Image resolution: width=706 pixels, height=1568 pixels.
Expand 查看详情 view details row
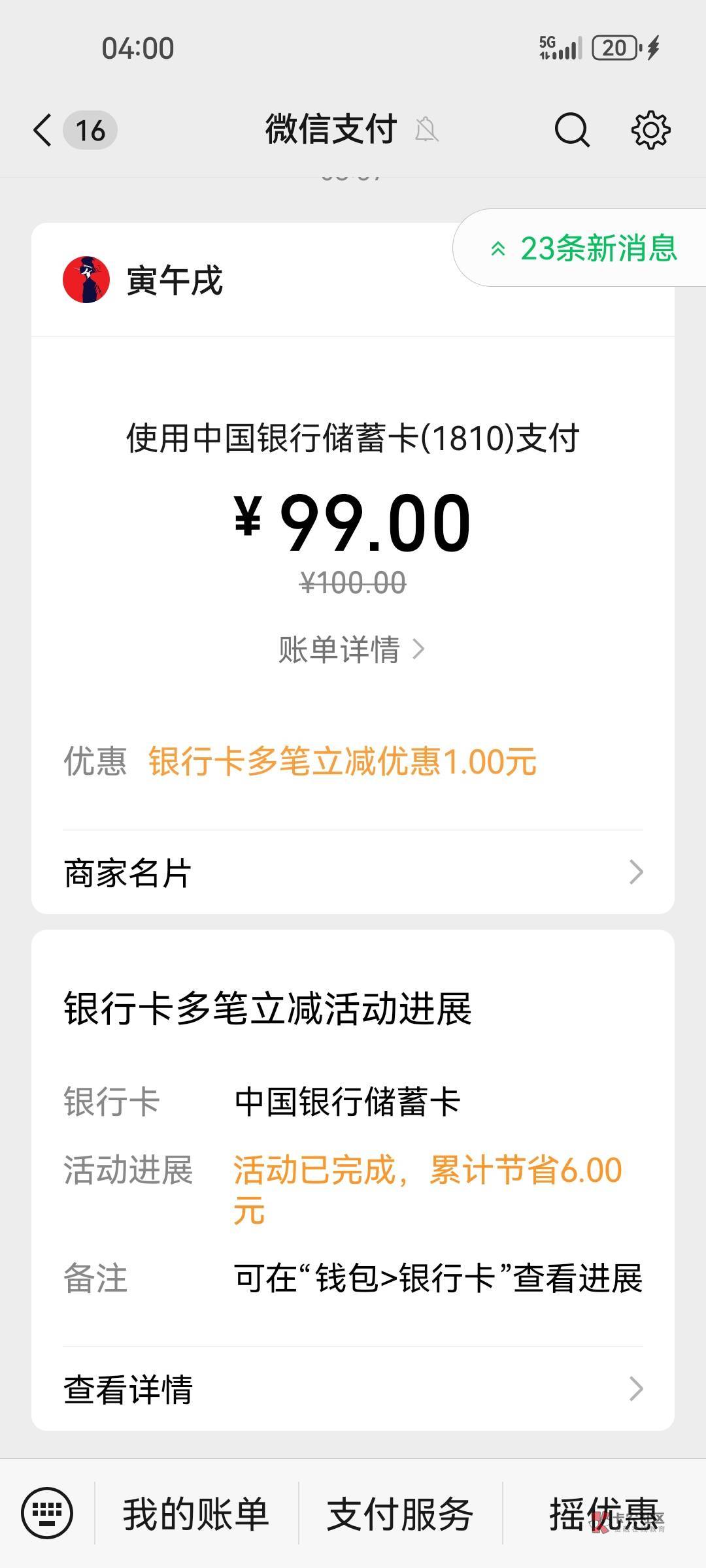pos(353,1388)
